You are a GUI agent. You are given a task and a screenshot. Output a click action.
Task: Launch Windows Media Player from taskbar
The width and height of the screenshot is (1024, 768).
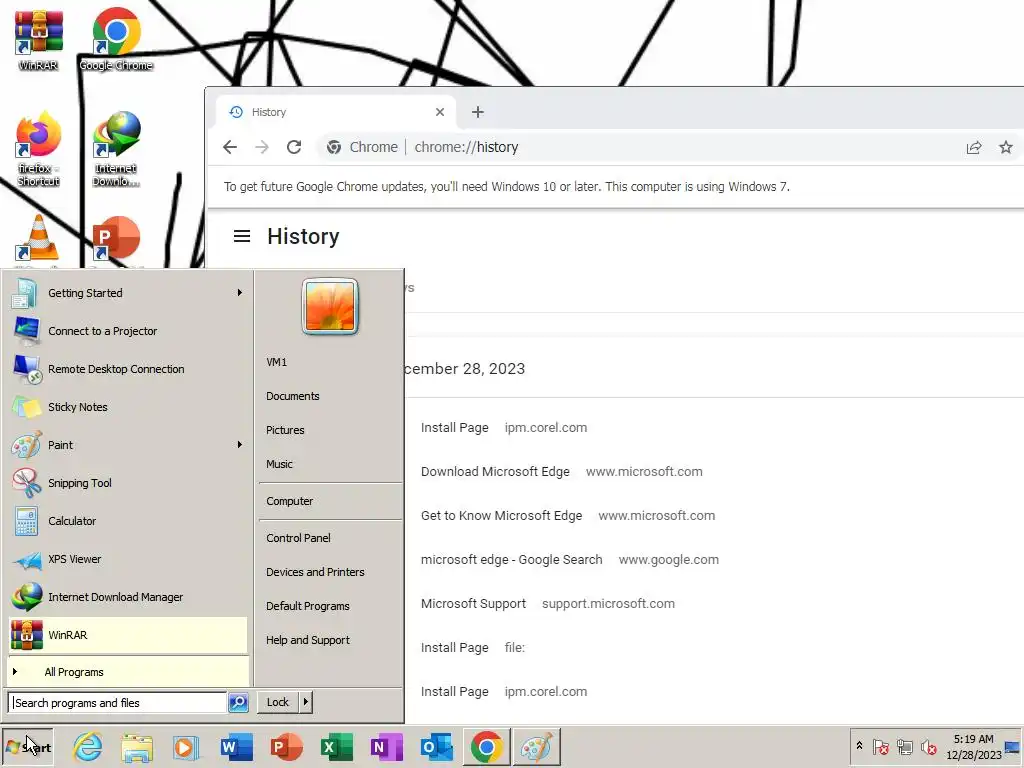pyautogui.click(x=186, y=747)
